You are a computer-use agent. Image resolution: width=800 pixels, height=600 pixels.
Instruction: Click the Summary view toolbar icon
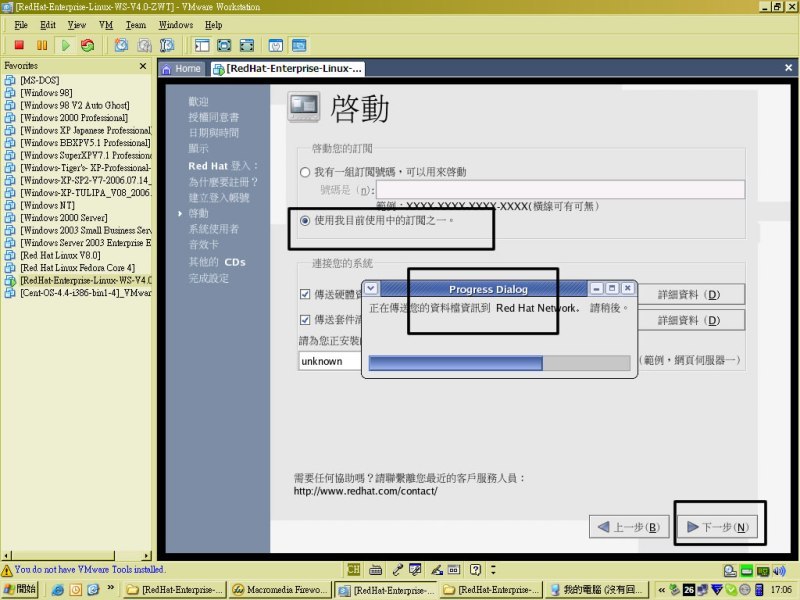276,45
